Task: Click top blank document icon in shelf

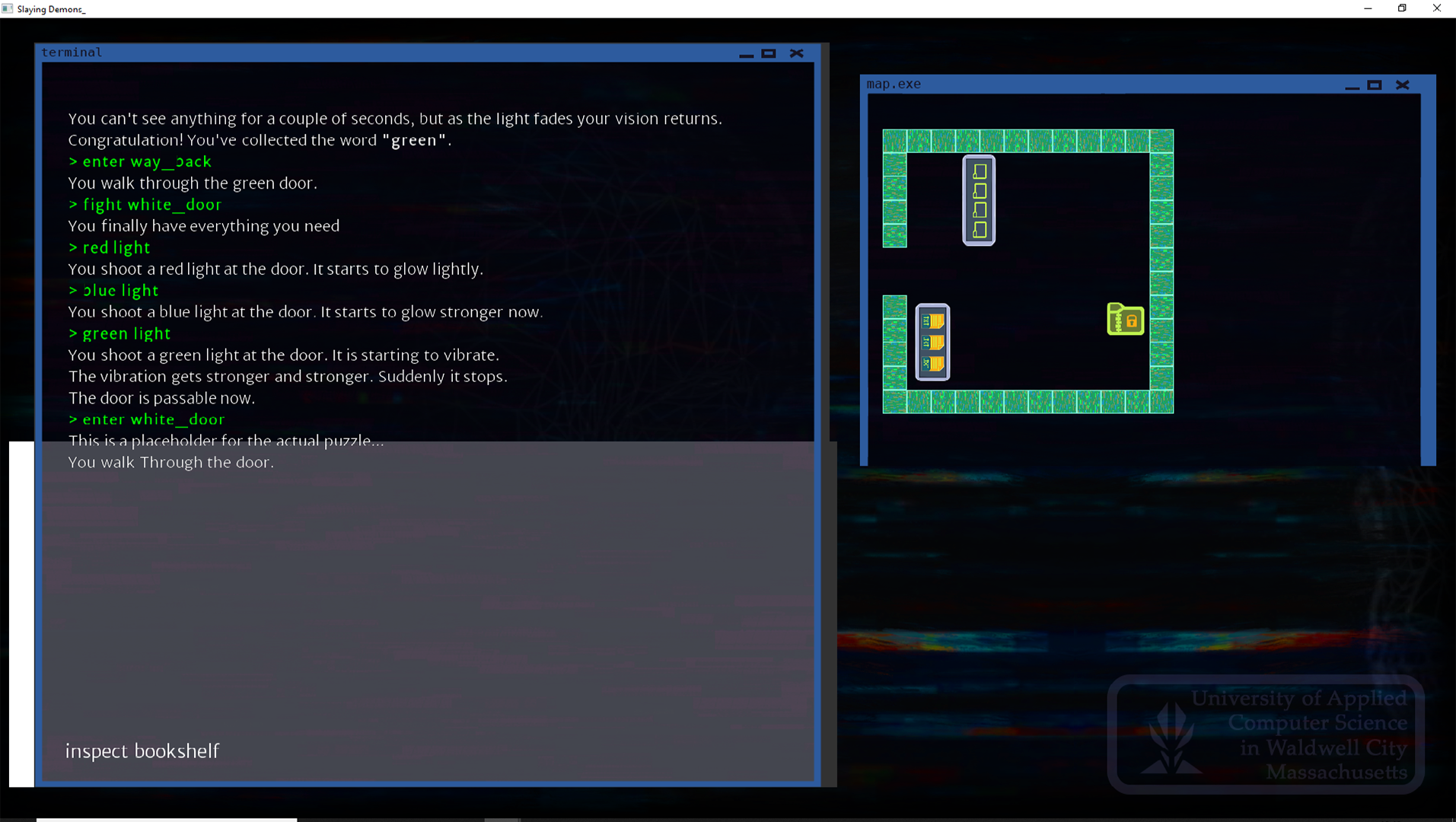Action: (980, 171)
